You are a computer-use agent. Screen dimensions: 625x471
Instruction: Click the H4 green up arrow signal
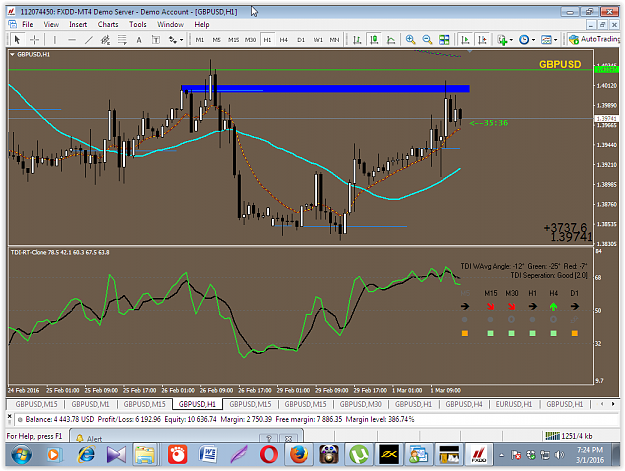pyautogui.click(x=553, y=306)
